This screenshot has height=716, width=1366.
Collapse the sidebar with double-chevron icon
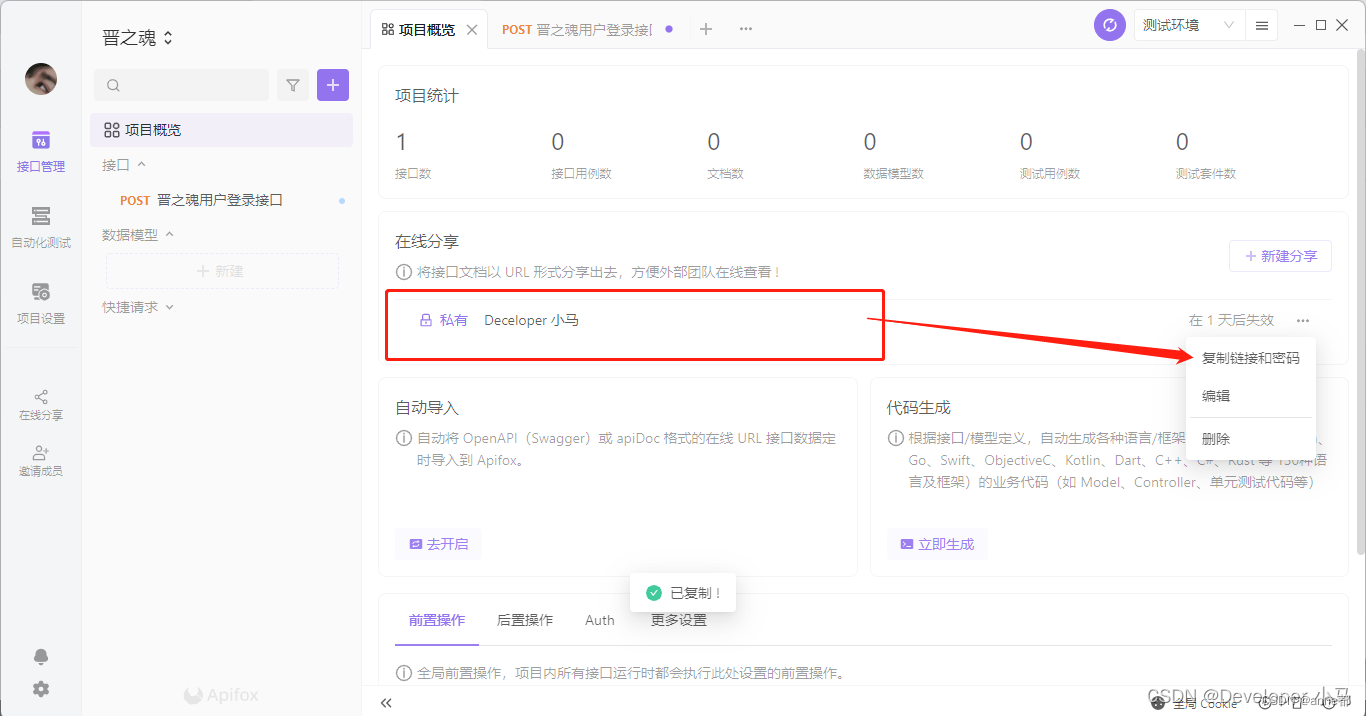(386, 703)
